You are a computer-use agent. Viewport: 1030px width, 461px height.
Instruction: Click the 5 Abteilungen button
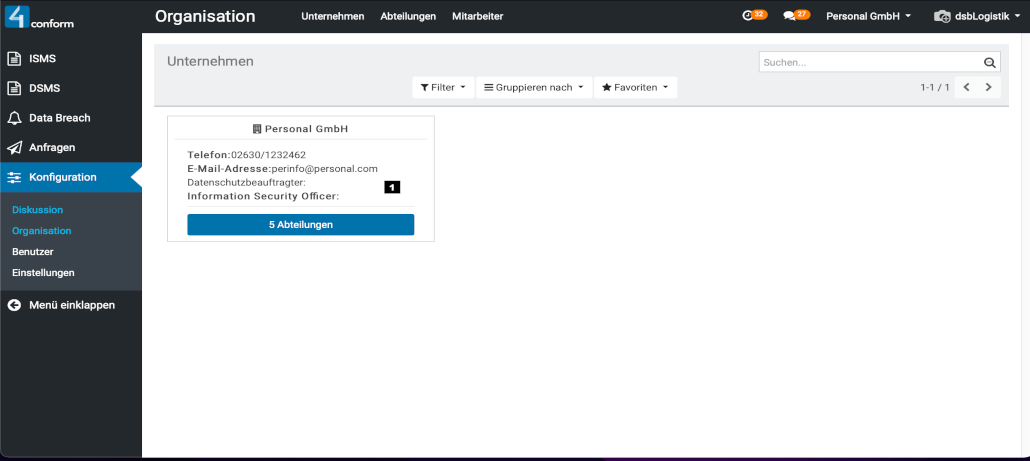click(x=300, y=225)
